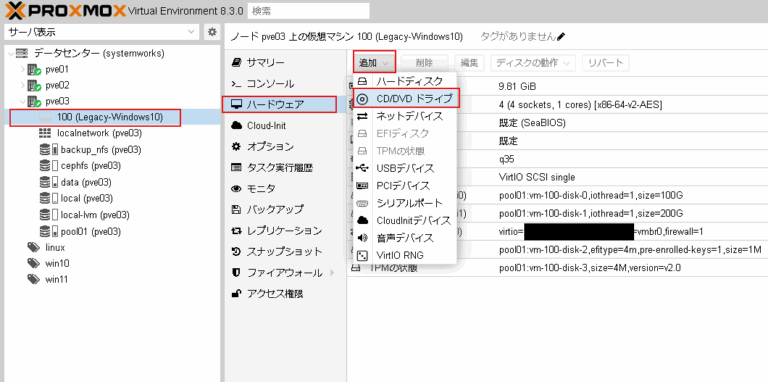Choose PCIデバイス from add menu
768x382 pixels.
tap(405, 186)
